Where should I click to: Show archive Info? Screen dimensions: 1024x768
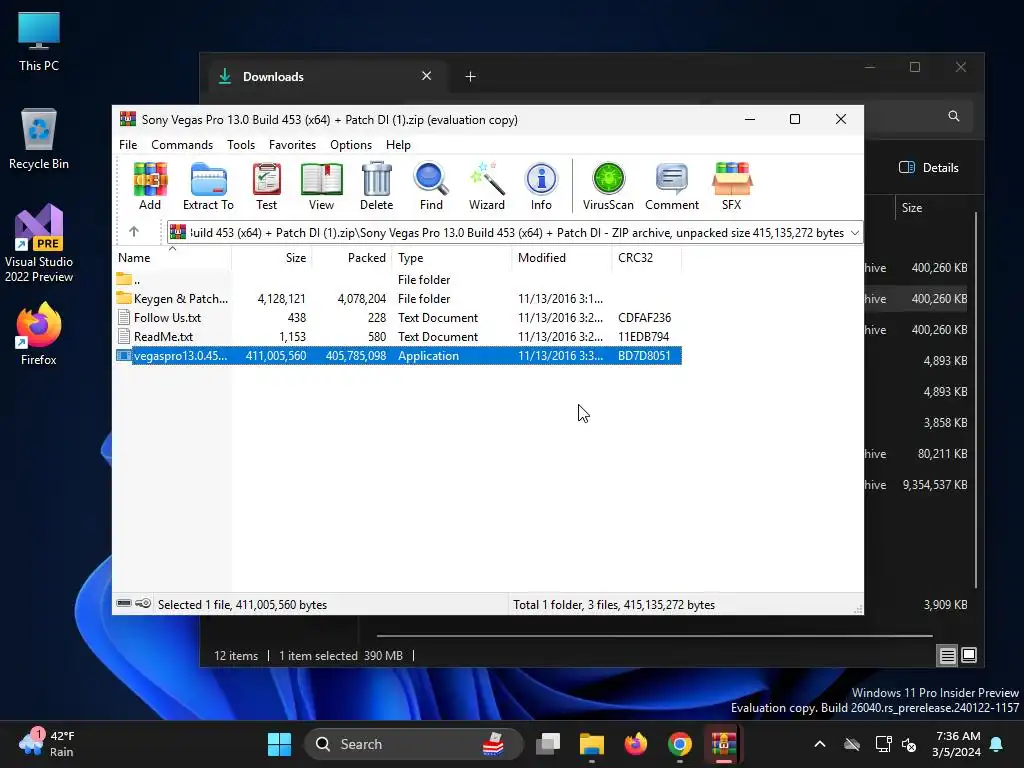point(541,186)
